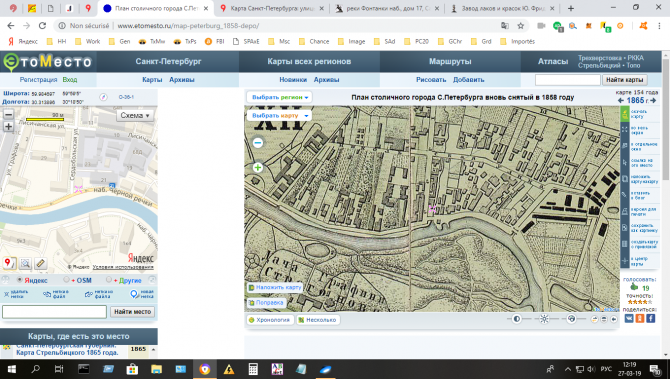Click the Yandex map zoom-to-area magnifier tool
670x379 pixels.
(x=25, y=263)
